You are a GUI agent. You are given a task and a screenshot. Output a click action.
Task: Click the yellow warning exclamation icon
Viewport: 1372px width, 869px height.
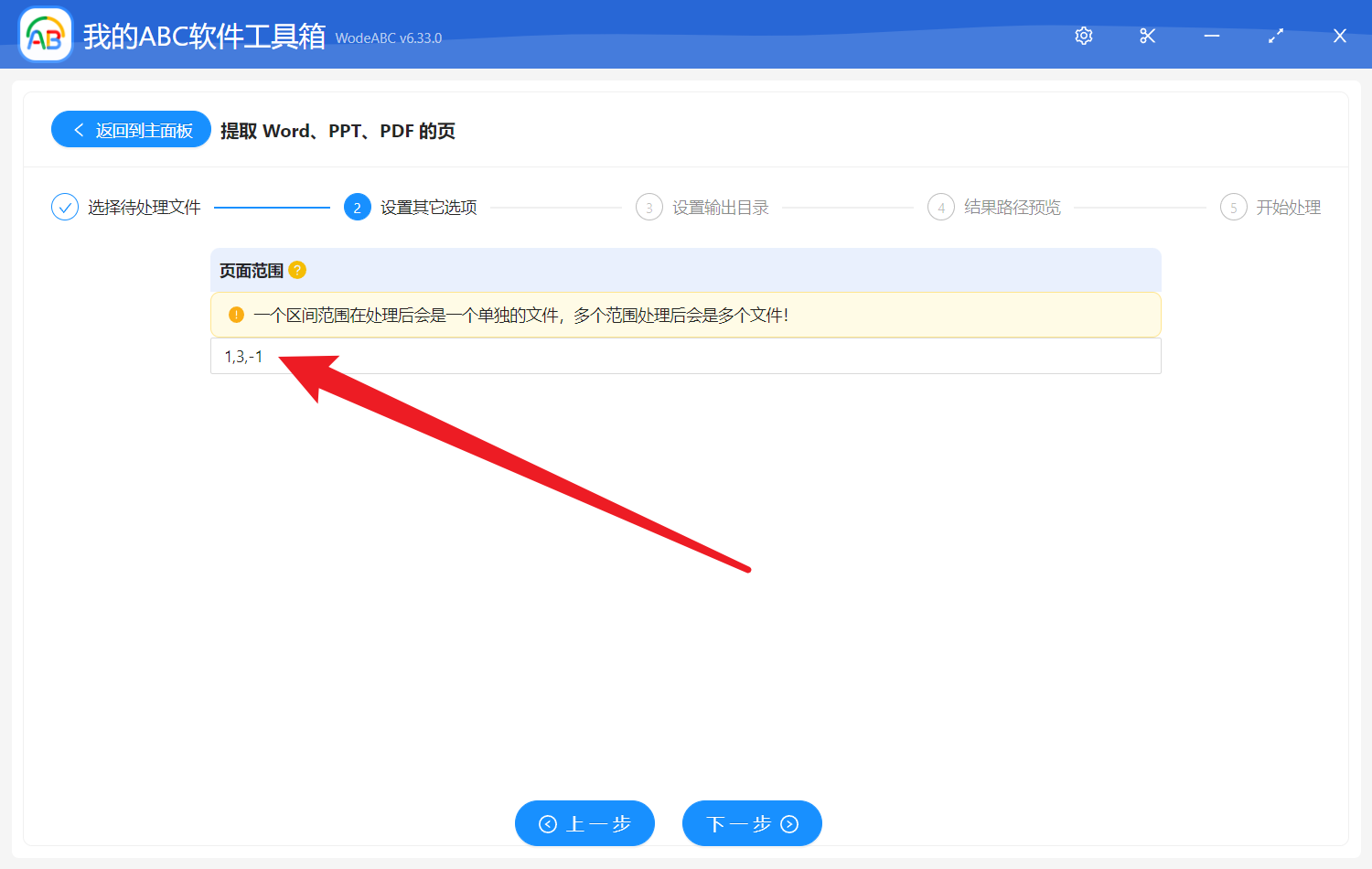(x=235, y=315)
